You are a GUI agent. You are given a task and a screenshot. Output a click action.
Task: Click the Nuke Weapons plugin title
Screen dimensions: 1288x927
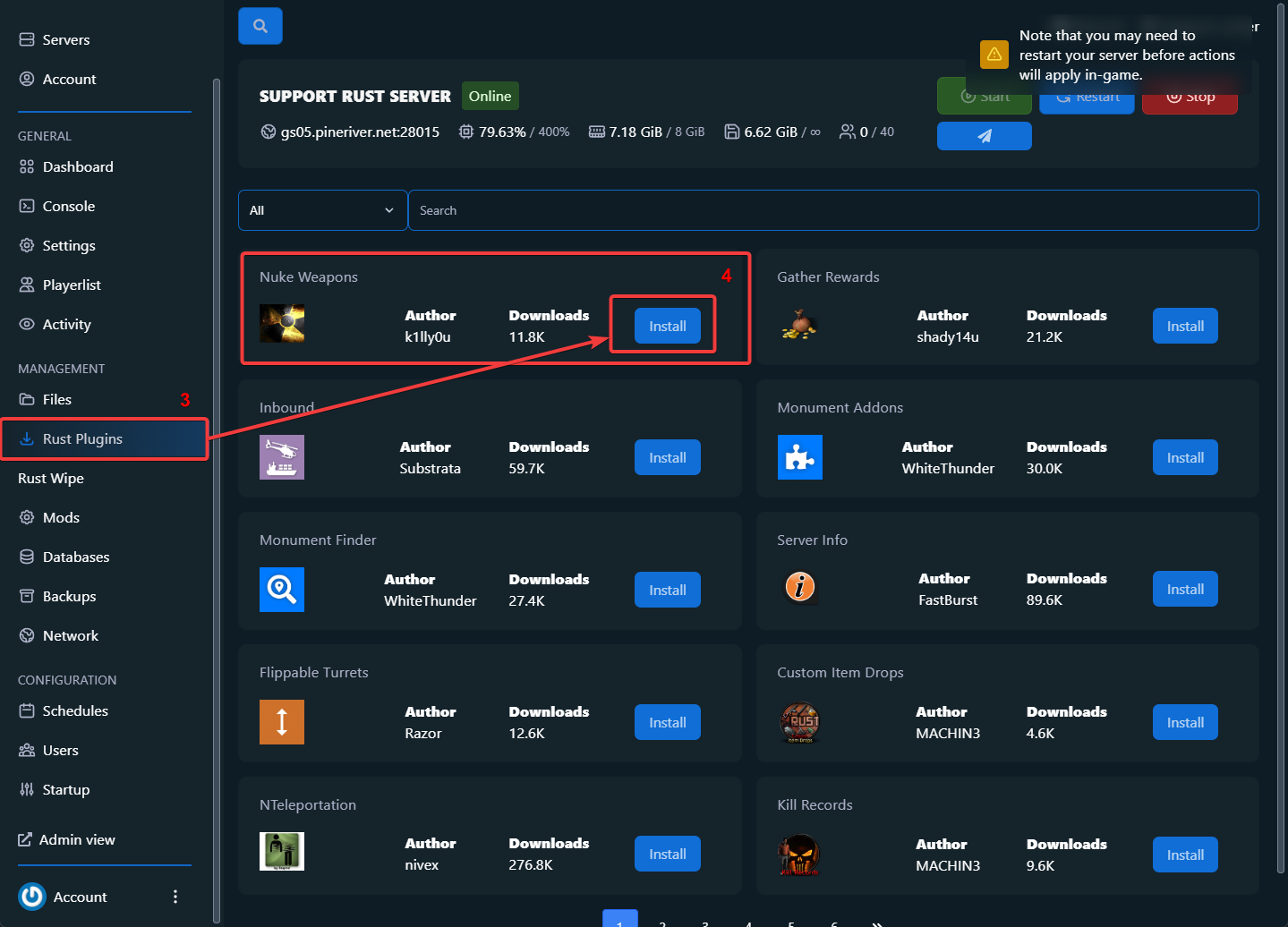(x=309, y=277)
